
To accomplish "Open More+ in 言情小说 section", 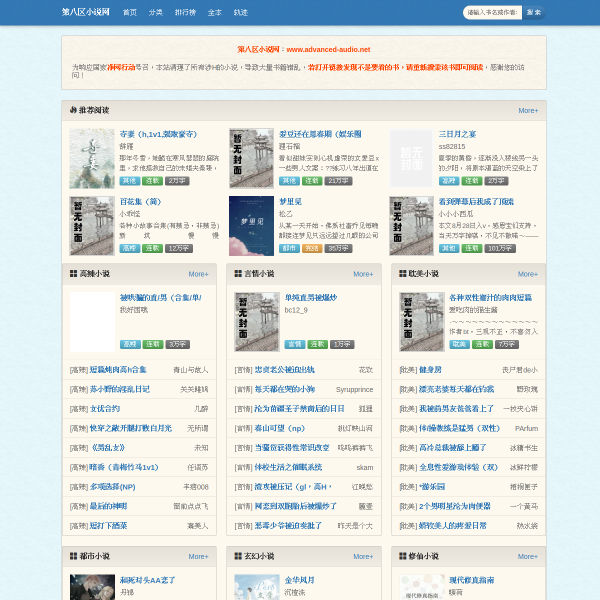I will click(x=363, y=274).
